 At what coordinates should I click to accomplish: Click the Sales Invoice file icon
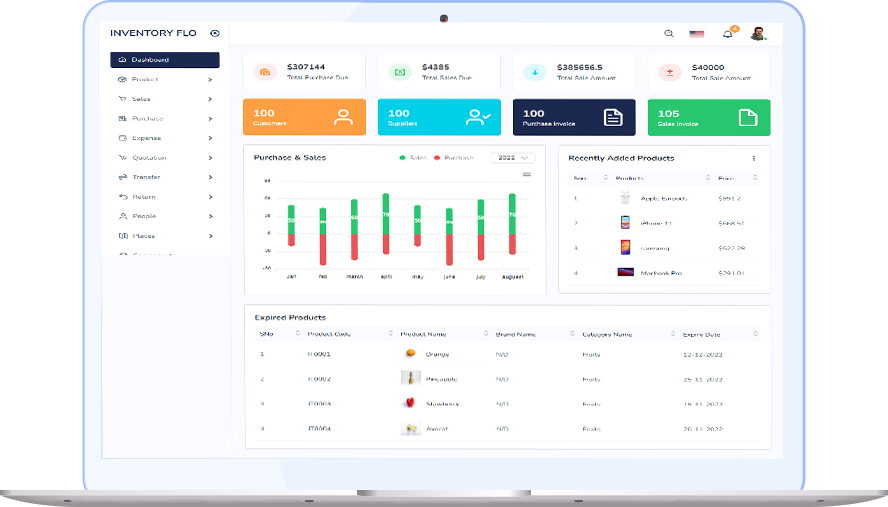[748, 117]
